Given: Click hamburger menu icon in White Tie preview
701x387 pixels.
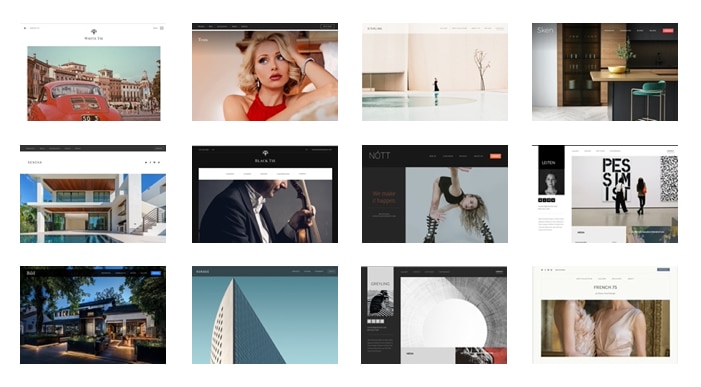Looking at the screenshot, I should coord(162,28).
